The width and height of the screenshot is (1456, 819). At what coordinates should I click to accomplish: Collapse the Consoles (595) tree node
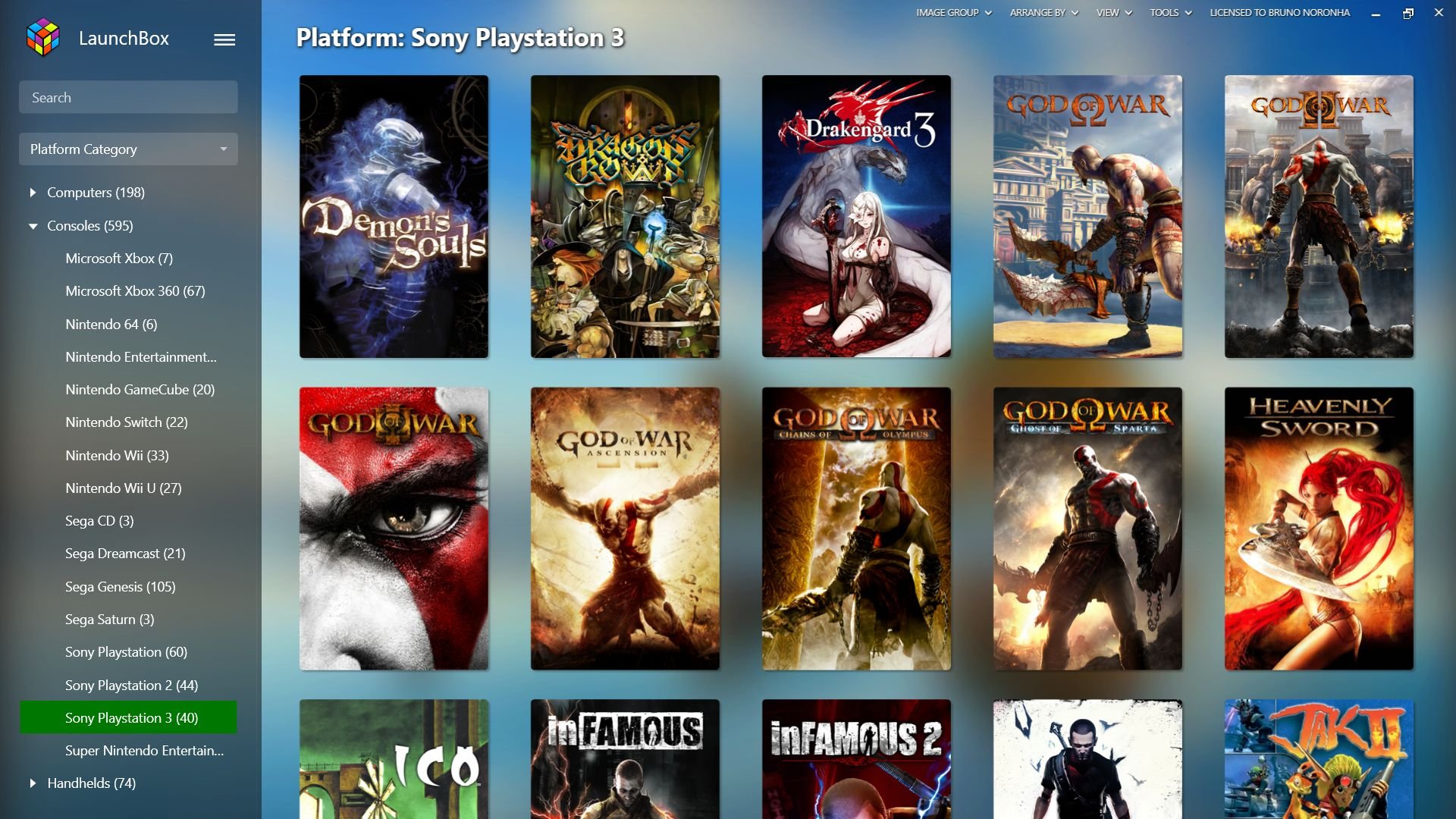pos(33,226)
